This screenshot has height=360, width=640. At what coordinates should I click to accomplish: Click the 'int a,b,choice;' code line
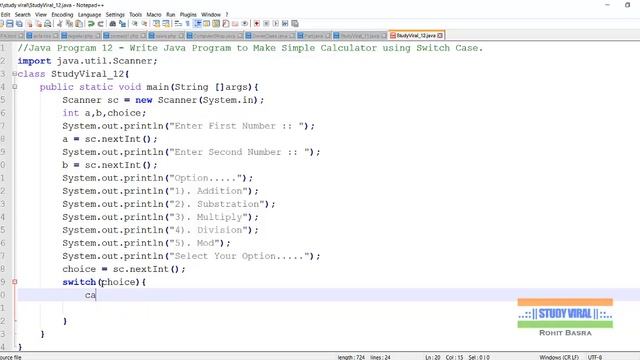[x=104, y=113]
